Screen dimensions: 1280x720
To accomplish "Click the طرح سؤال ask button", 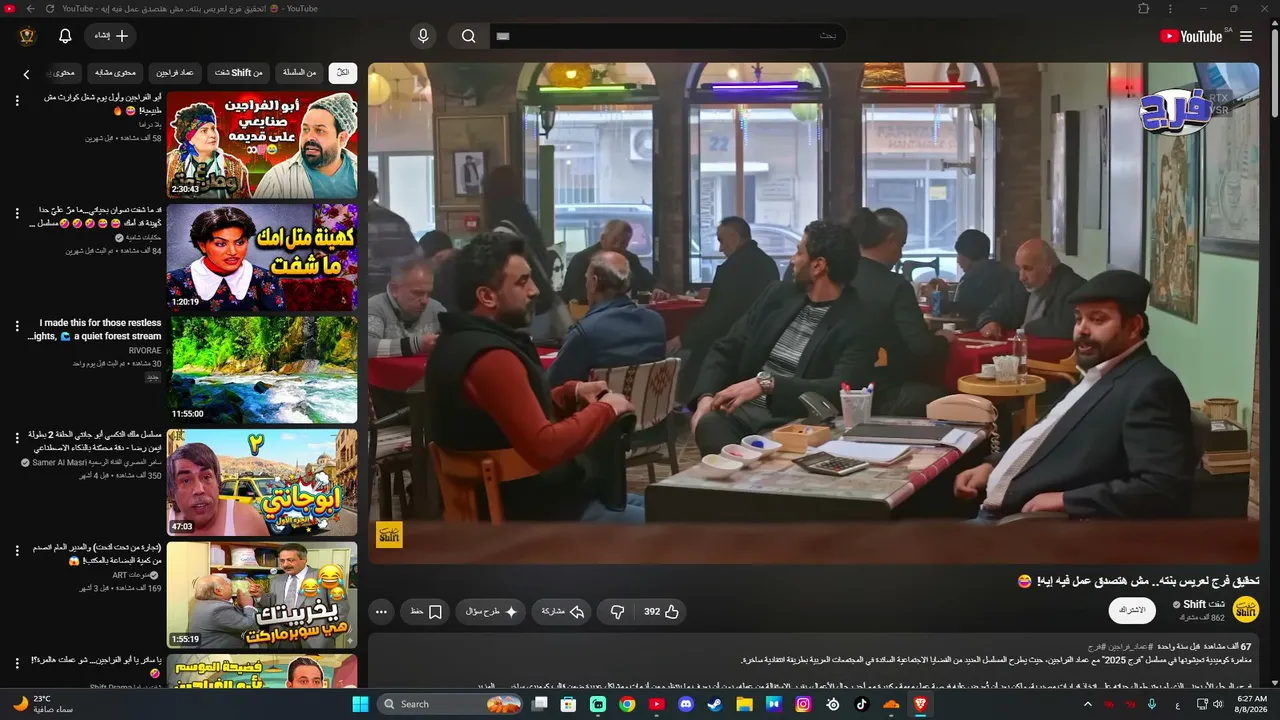I will [491, 611].
